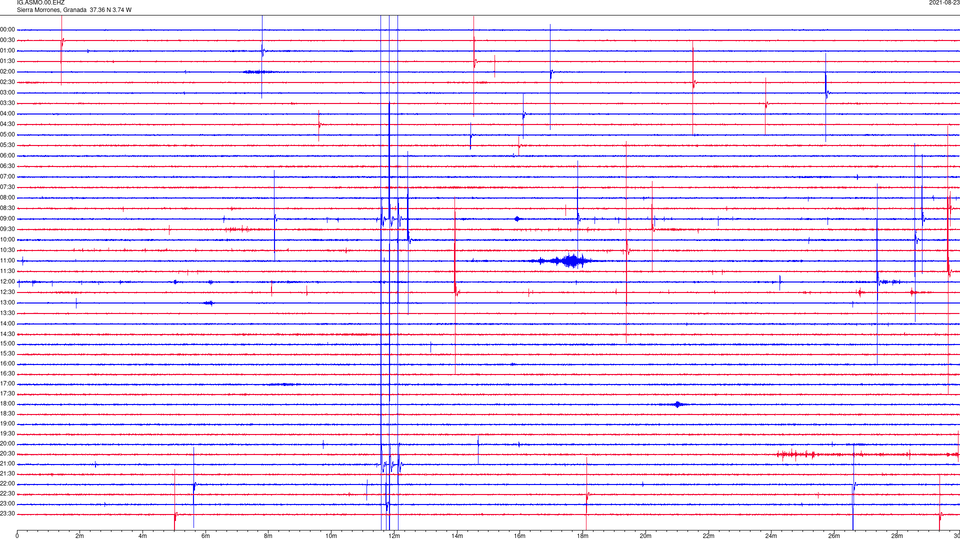Pick the 19:30 row label
Screen dimensions: 960x540
click(x=8, y=433)
